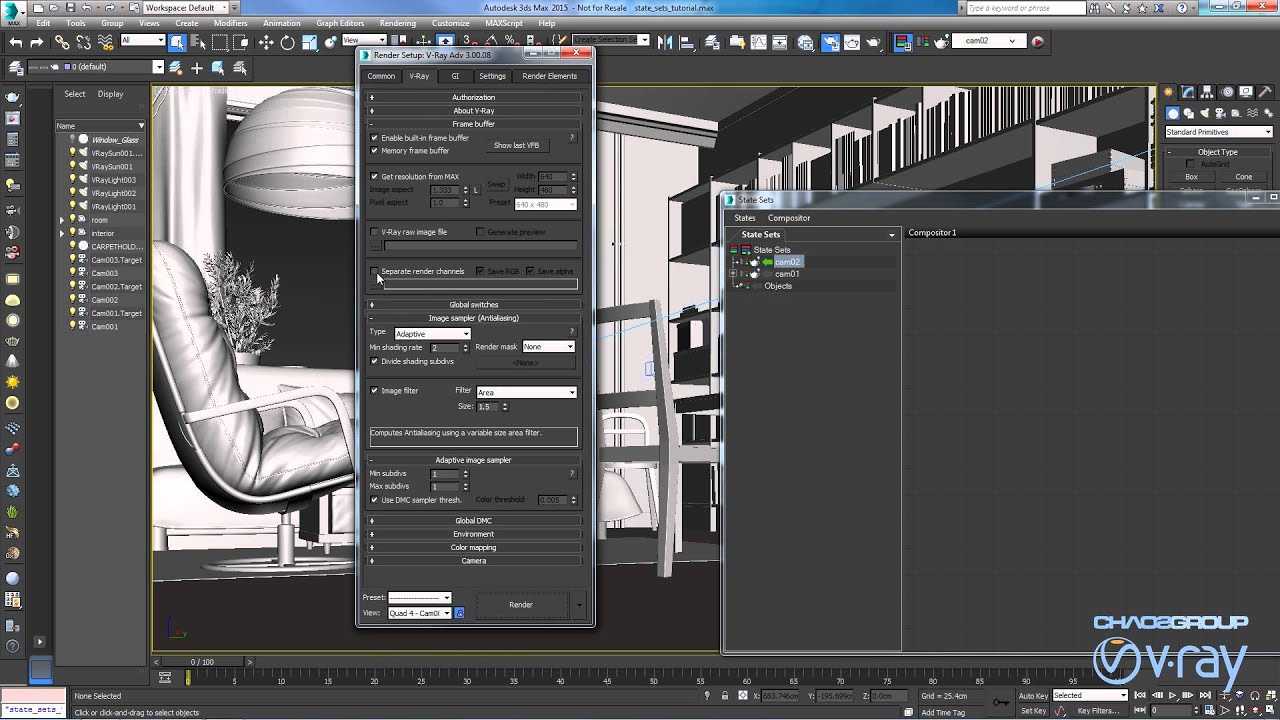
Task: Open the Modifiers menu
Action: point(230,23)
